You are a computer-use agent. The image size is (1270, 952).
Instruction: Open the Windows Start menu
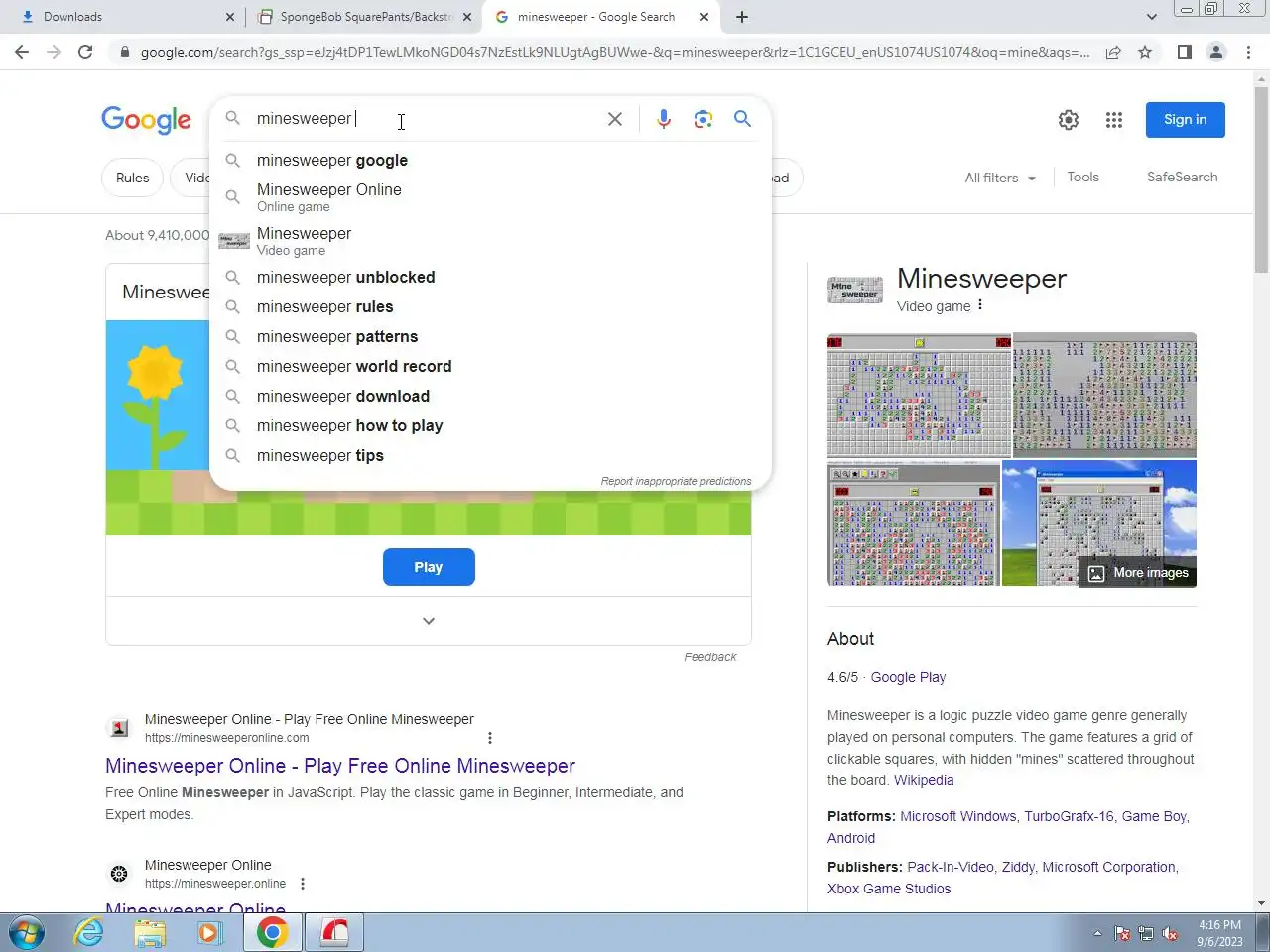26,933
